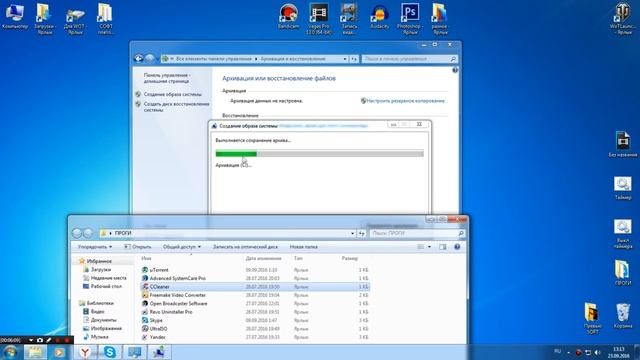Open Control Panel help question mark

tap(455, 70)
